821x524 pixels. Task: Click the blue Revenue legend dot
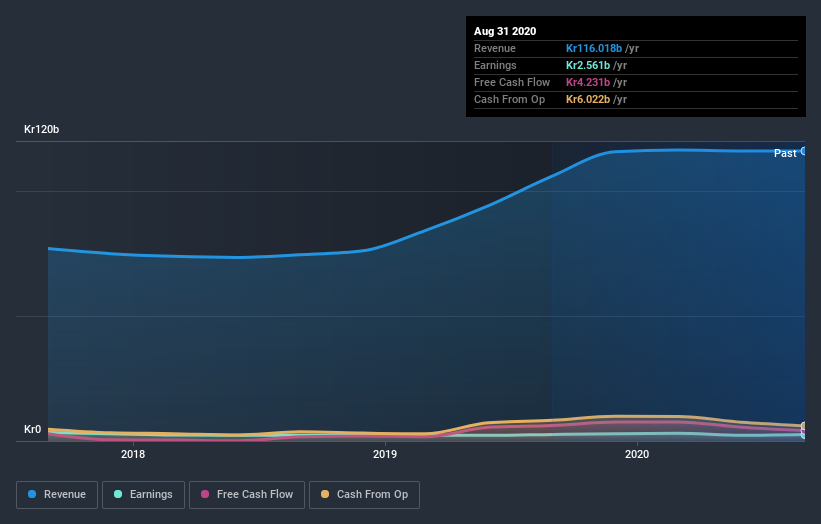tap(31, 494)
